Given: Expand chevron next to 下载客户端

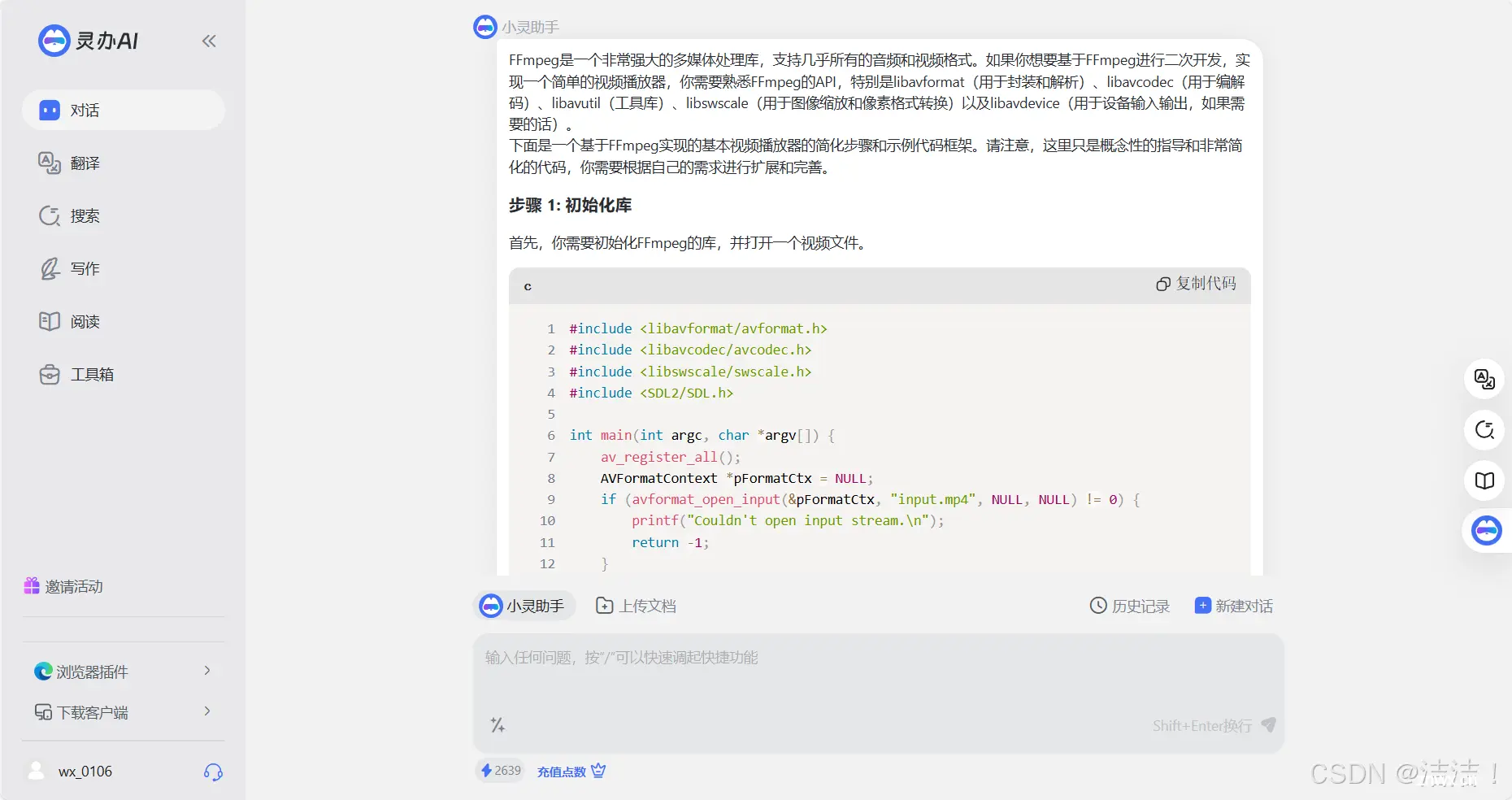Looking at the screenshot, I should [x=207, y=711].
